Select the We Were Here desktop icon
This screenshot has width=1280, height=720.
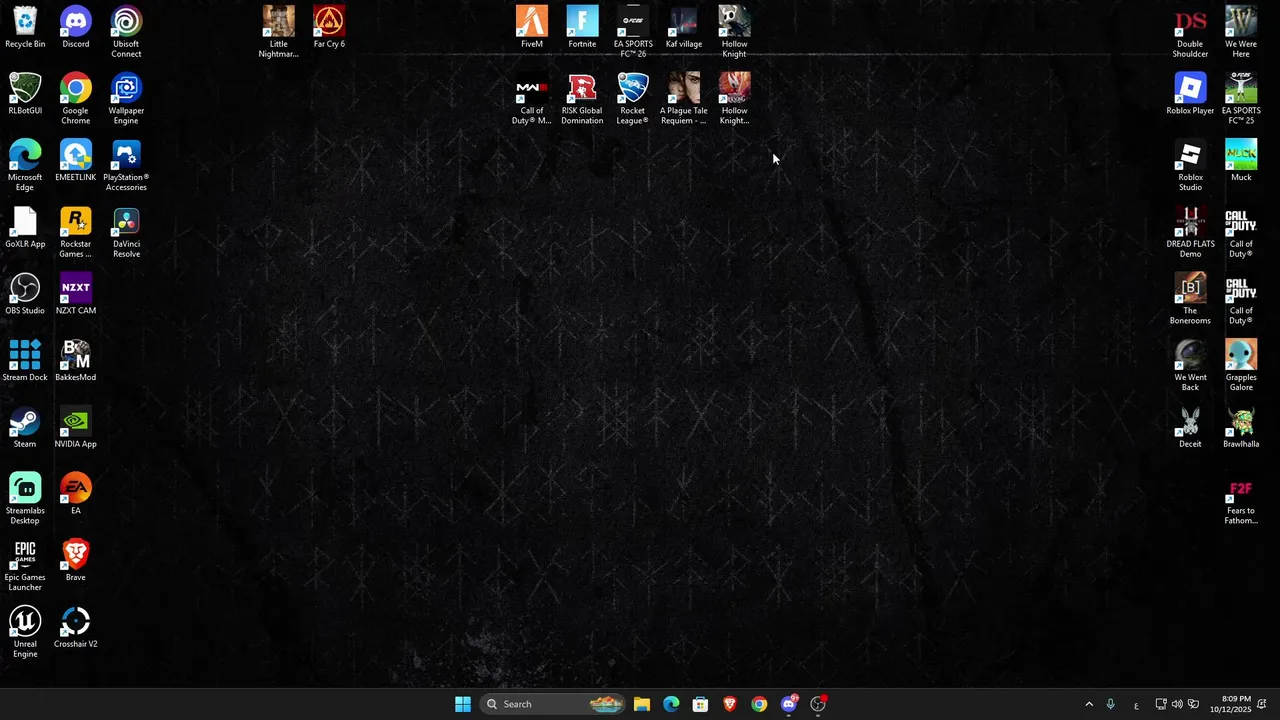point(1241,32)
